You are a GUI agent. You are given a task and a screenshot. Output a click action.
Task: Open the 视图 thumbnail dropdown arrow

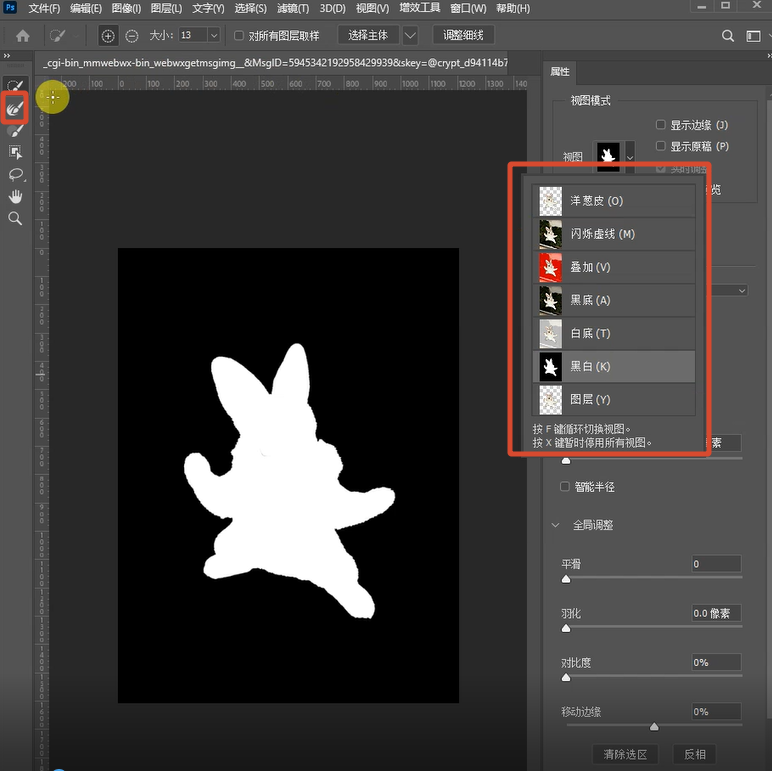point(630,158)
